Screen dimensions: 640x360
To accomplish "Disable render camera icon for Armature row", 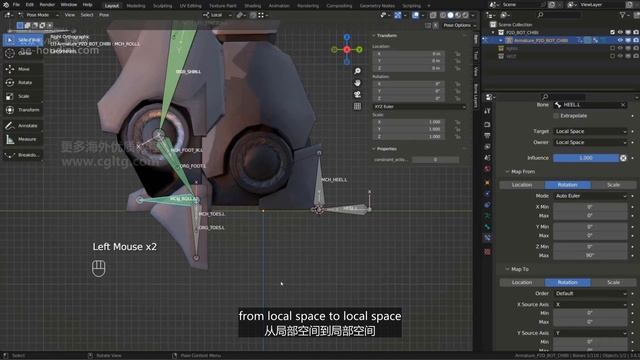I will click(636, 40).
